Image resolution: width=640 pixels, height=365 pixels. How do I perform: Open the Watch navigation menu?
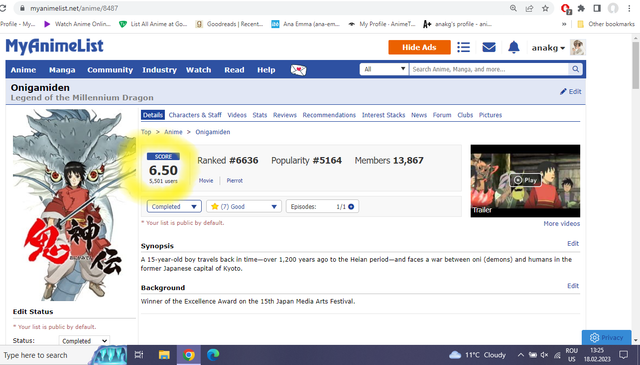(x=198, y=70)
